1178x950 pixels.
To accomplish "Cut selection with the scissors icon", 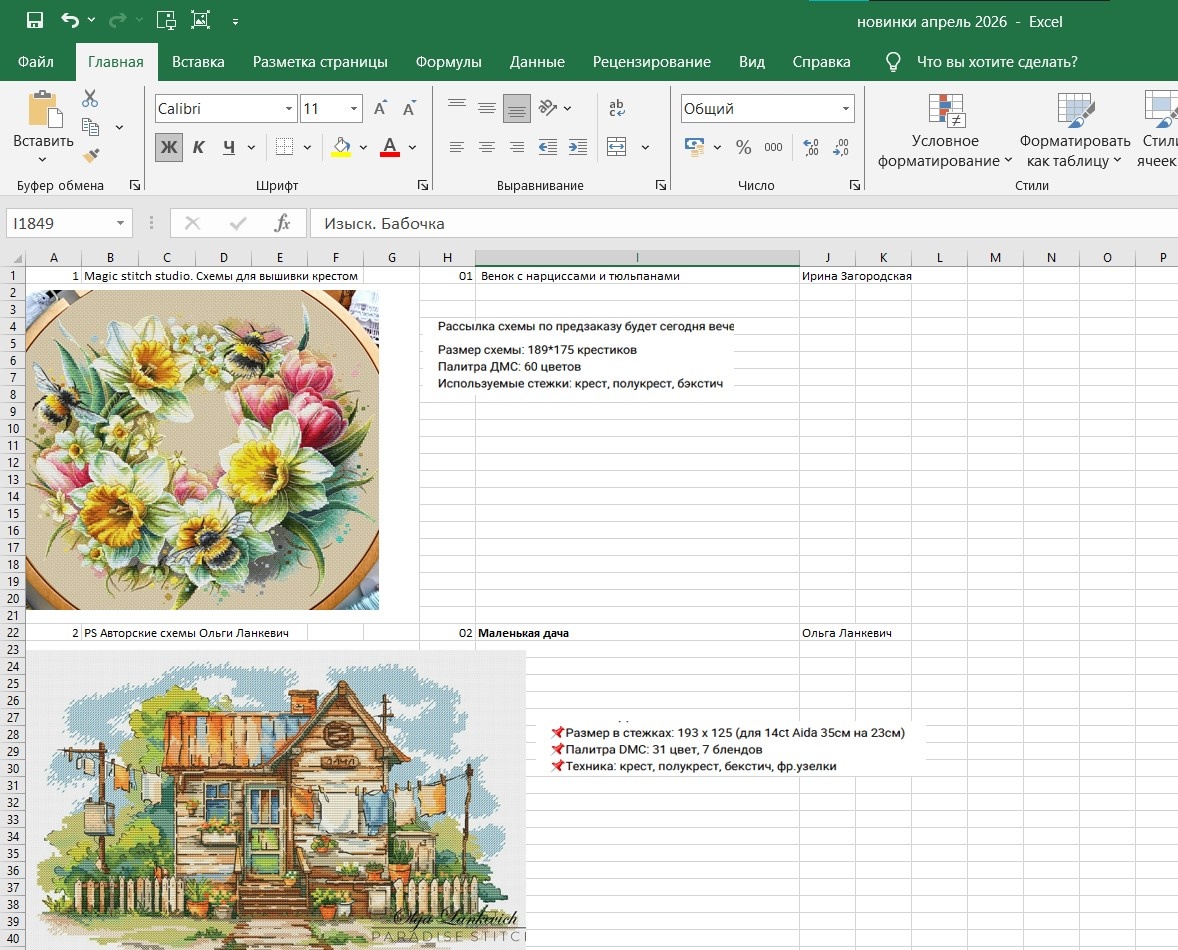I will tap(90, 98).
